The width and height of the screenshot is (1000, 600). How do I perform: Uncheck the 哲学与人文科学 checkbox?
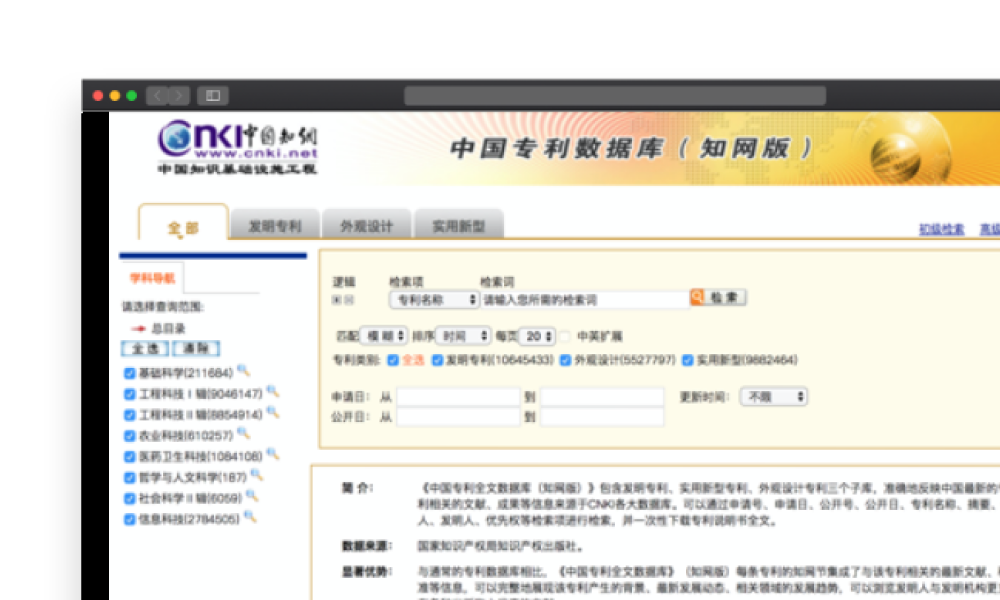(129, 478)
